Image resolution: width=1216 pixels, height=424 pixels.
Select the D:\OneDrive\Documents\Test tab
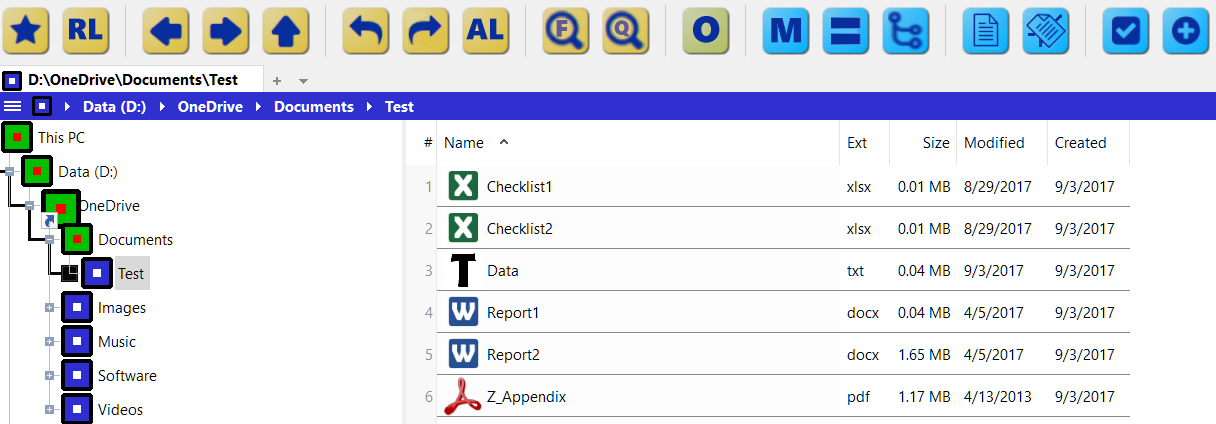(132, 79)
